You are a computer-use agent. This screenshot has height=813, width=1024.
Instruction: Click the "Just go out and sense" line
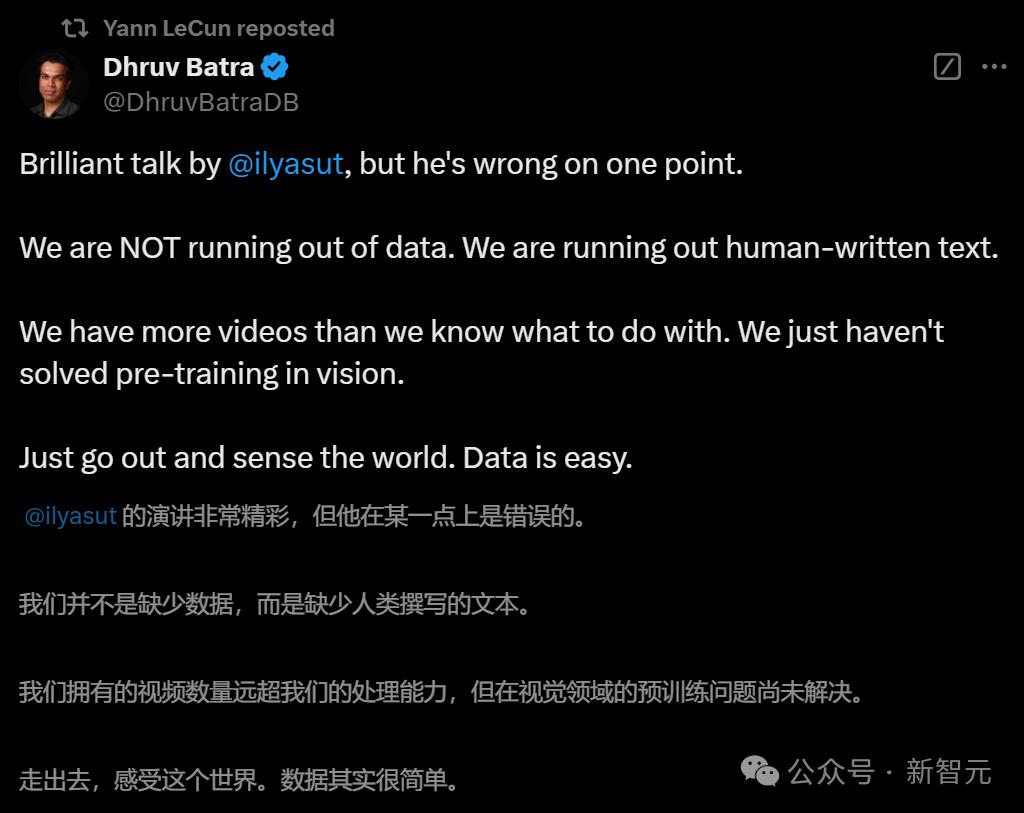pos(325,458)
